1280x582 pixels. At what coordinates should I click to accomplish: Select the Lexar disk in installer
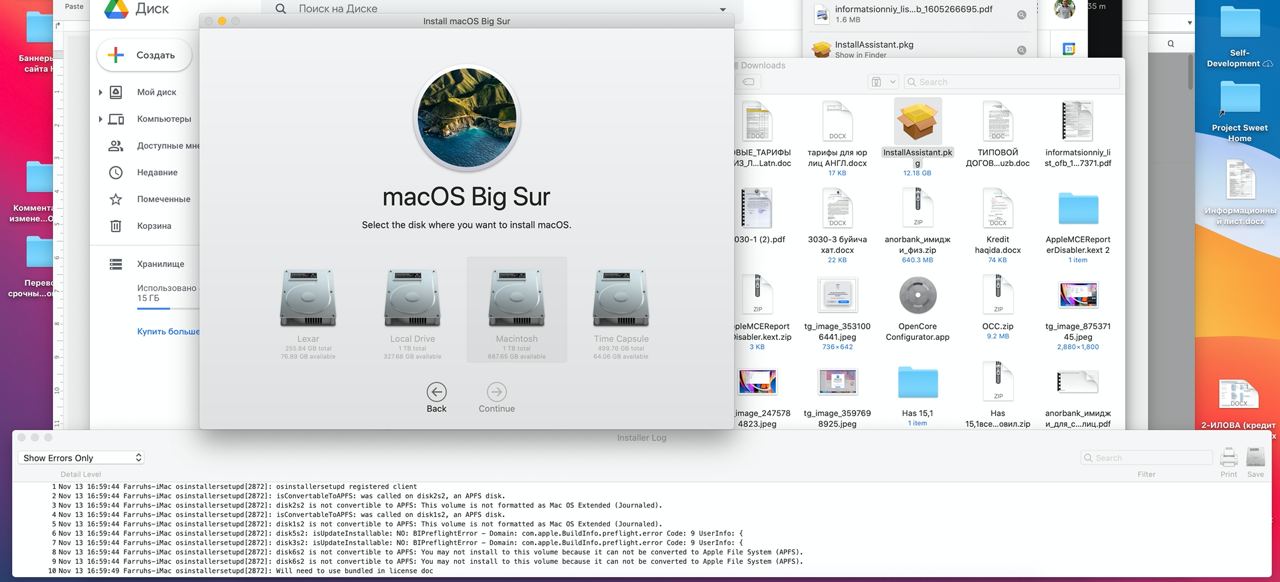tap(308, 309)
